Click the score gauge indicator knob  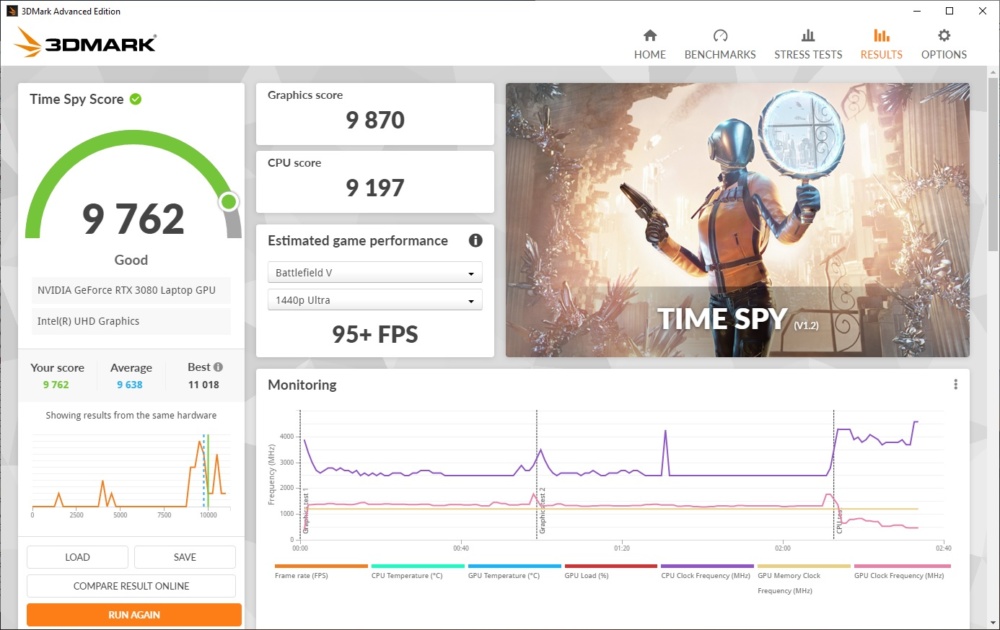228,202
